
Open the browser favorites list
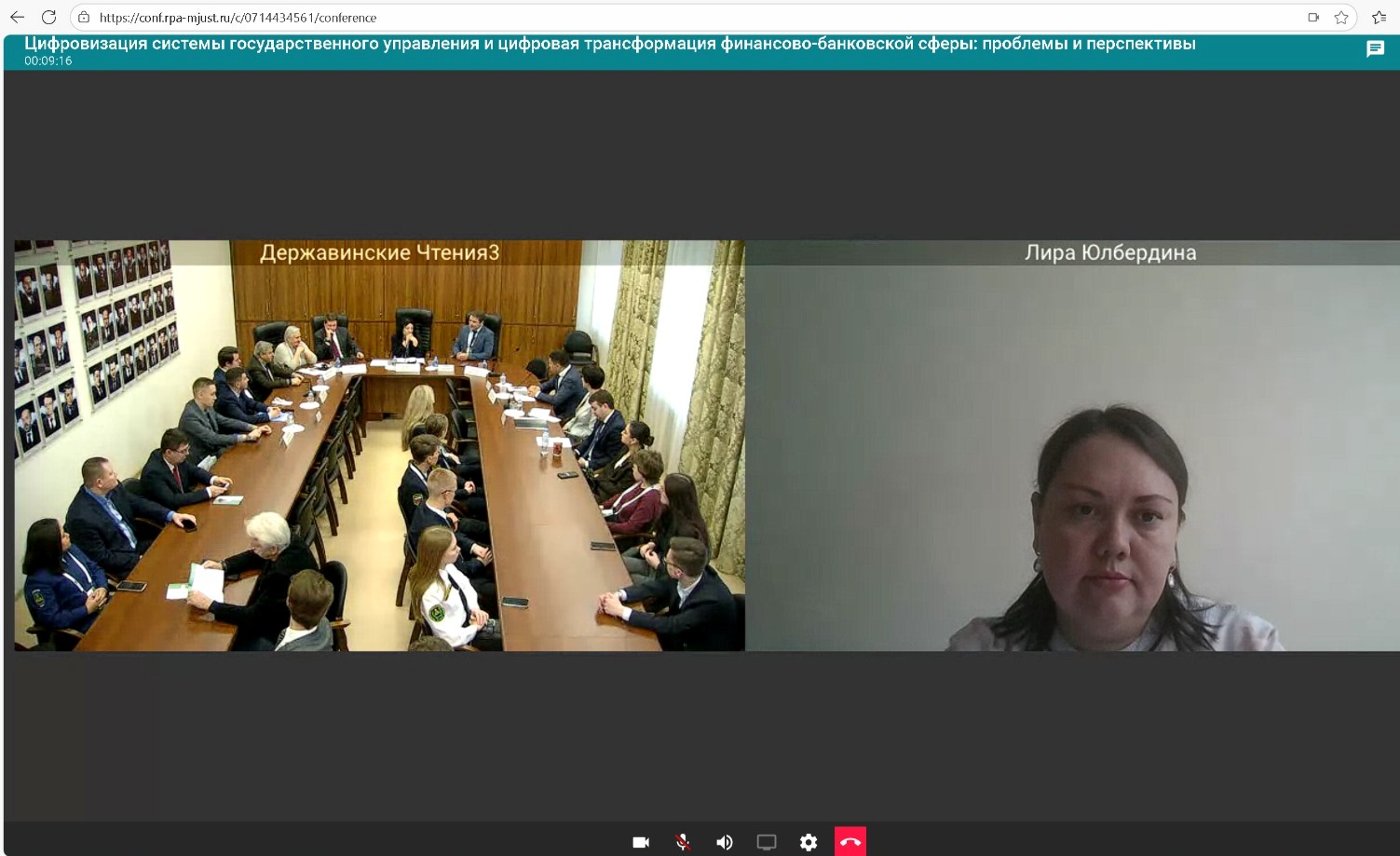click(1380, 17)
